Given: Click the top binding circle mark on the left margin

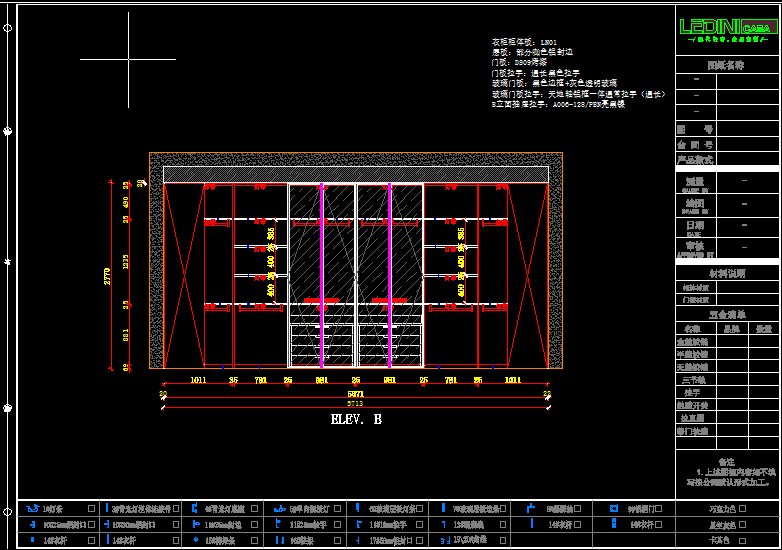Looking at the screenshot, I should 8,131.
